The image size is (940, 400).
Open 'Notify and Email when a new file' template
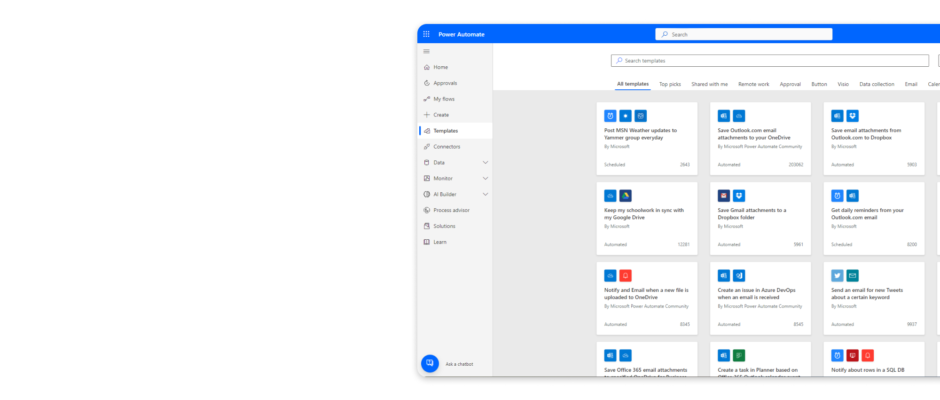click(647, 298)
